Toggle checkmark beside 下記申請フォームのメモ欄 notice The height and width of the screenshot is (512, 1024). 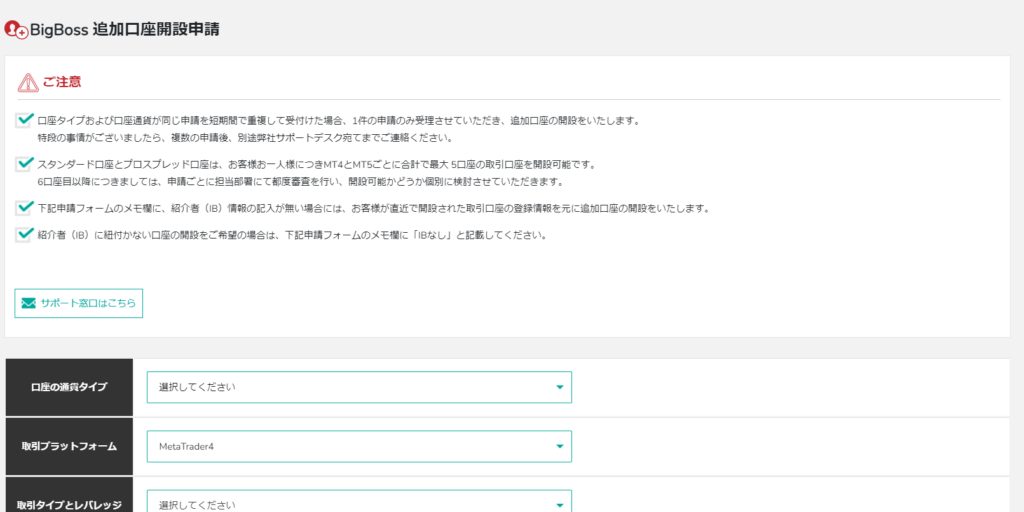tap(25, 208)
